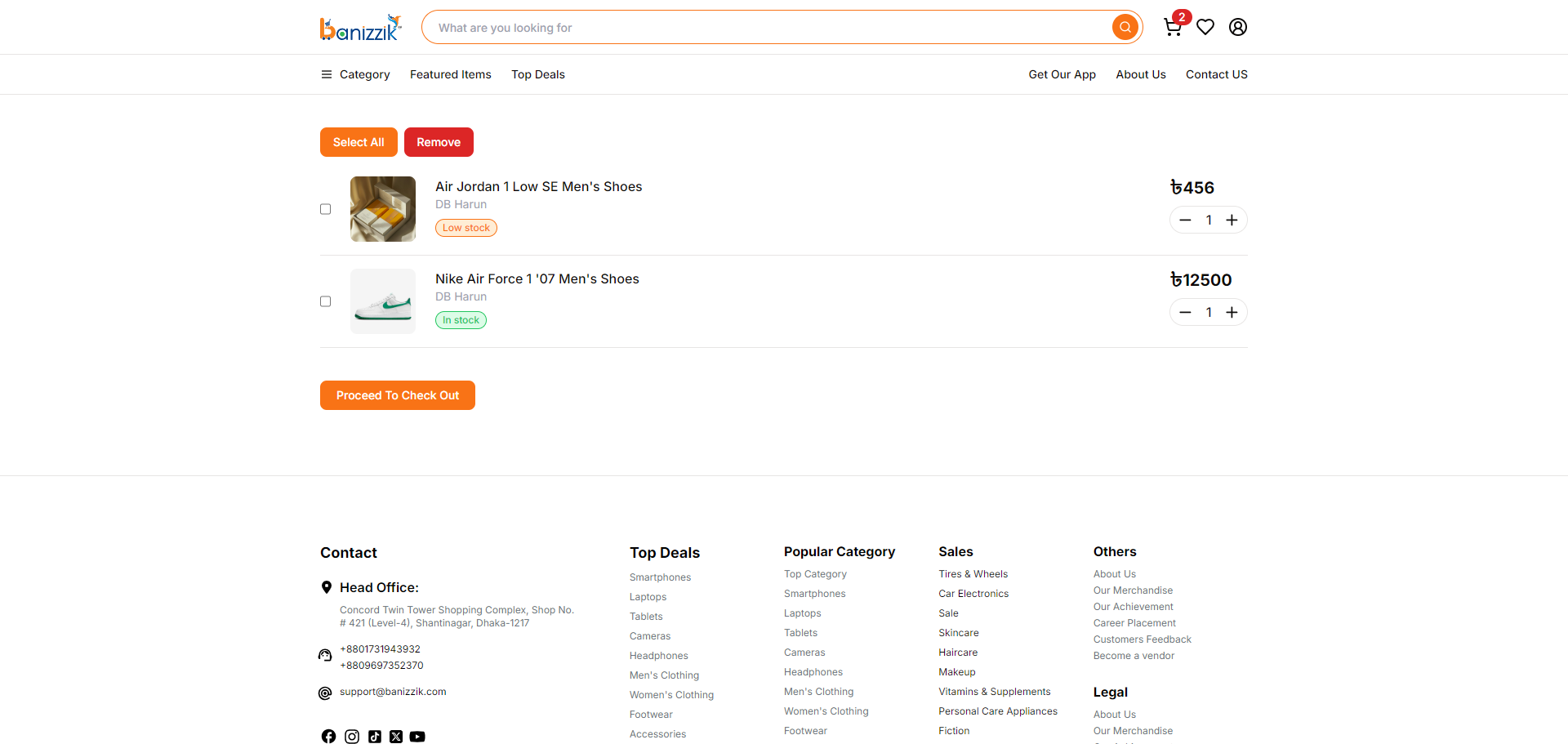The width and height of the screenshot is (1568, 744).
Task: Tick checkbox for Nike Air Force 1
Action: pyautogui.click(x=326, y=301)
